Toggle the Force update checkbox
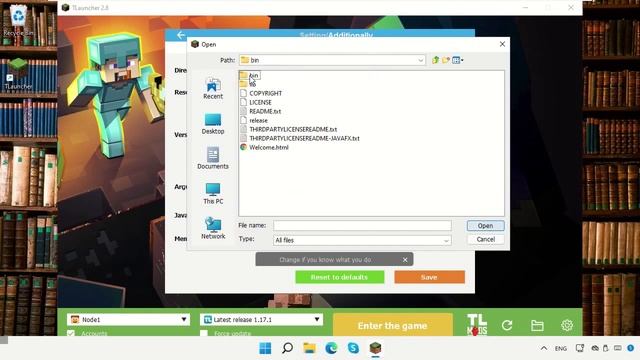The height and width of the screenshot is (360, 640). pyautogui.click(x=204, y=333)
